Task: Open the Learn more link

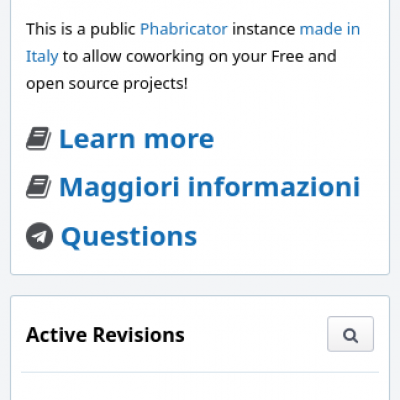Action: click(136, 139)
